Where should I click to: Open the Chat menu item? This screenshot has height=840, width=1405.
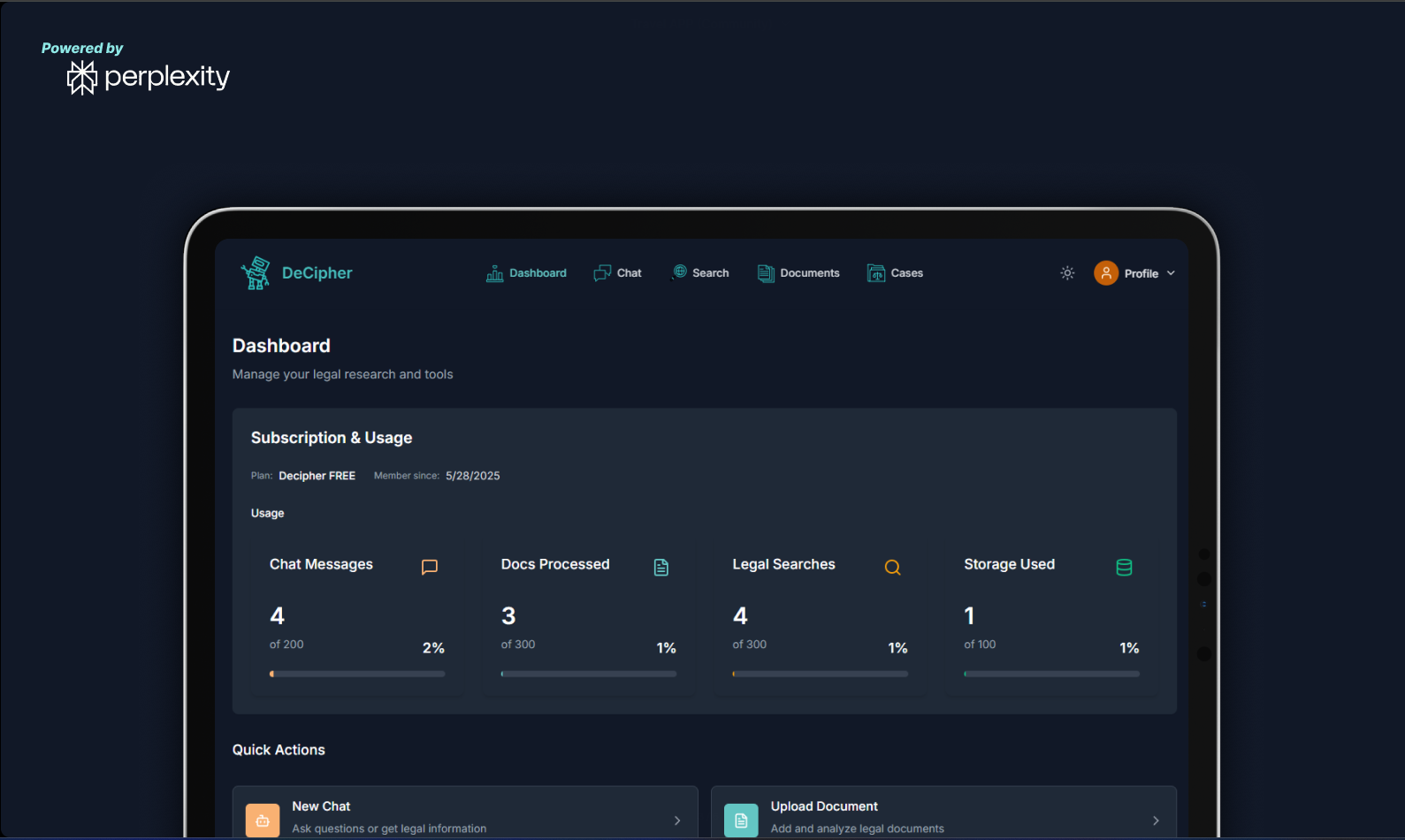click(618, 273)
